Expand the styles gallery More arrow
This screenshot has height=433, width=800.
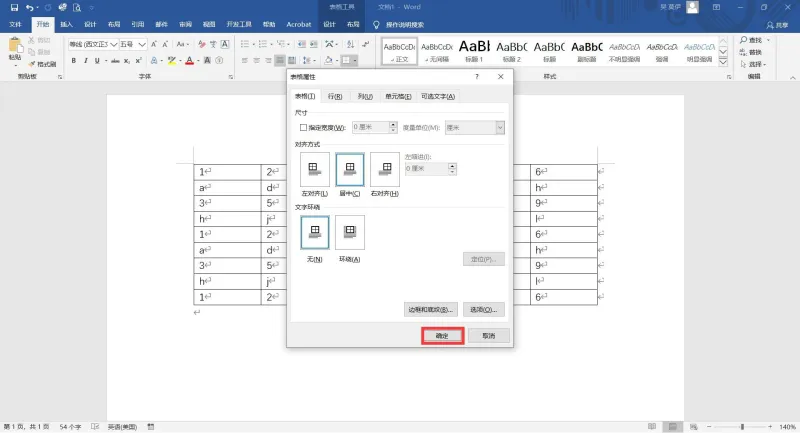(723, 62)
